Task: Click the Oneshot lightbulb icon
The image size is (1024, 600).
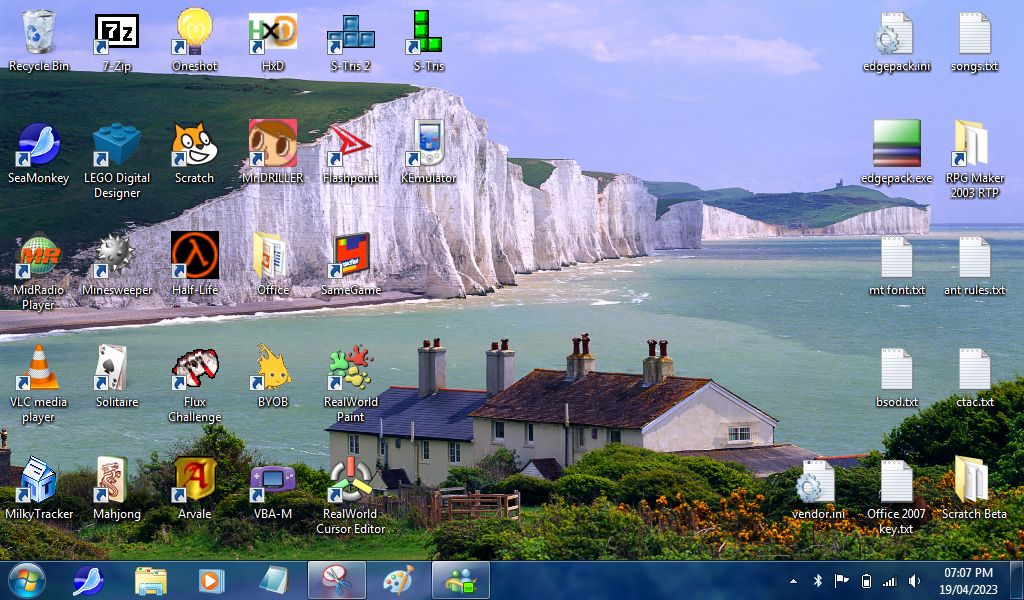Action: [x=194, y=32]
